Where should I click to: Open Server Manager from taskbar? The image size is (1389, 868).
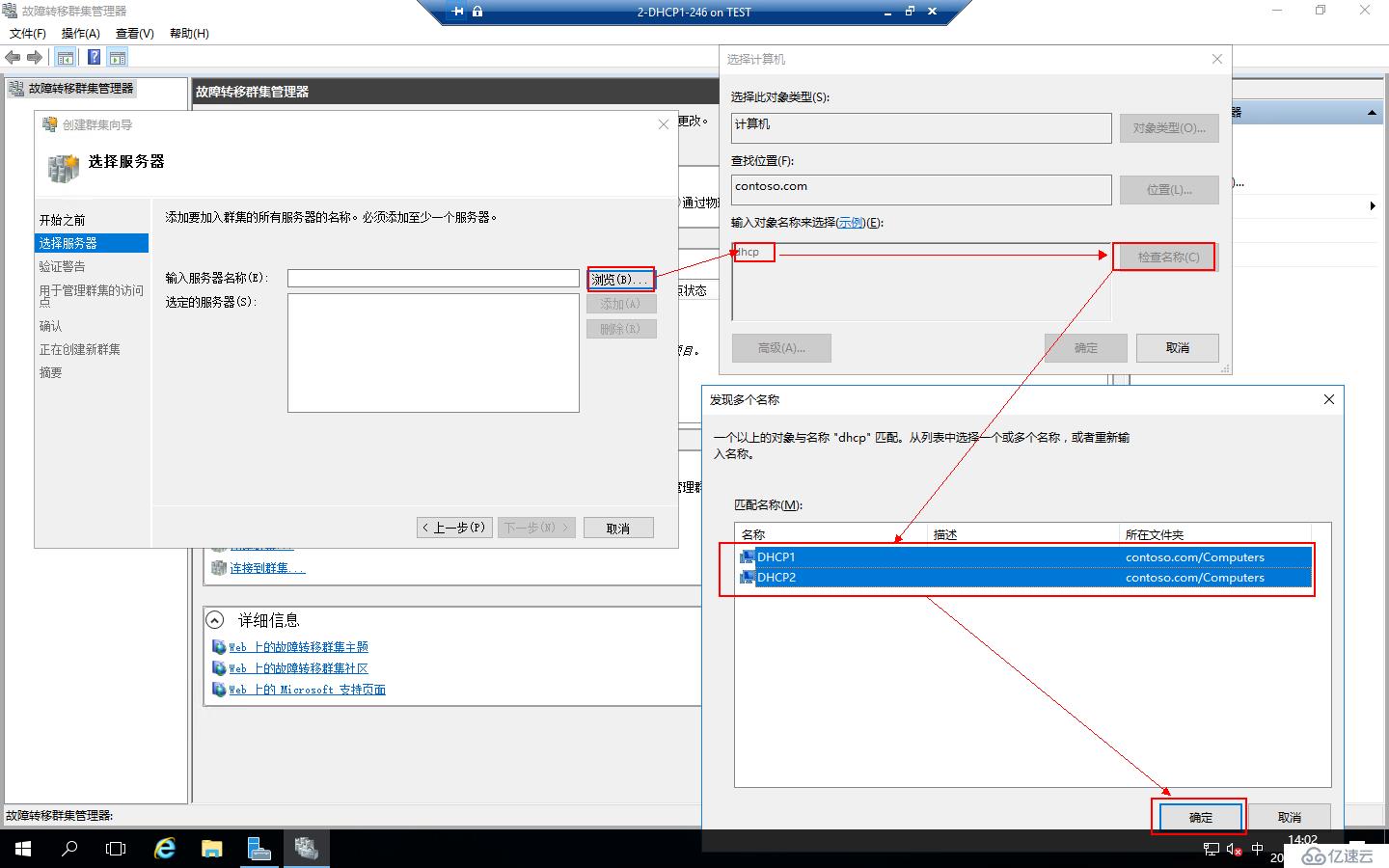[x=259, y=849]
